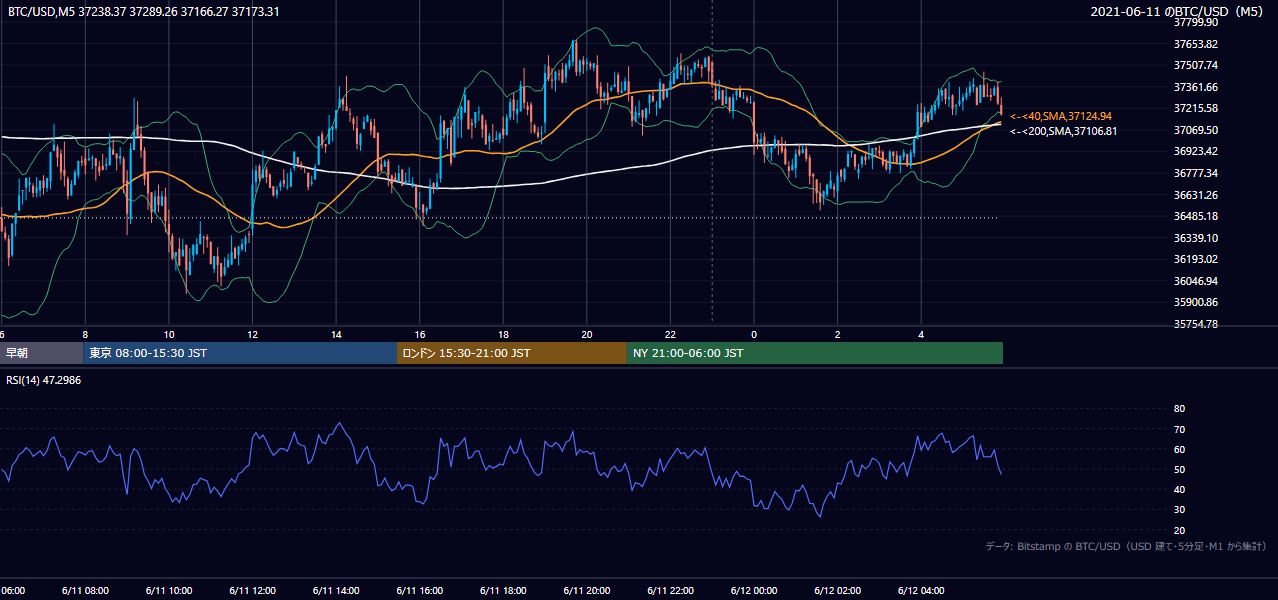Click RSI scale value 70
The image size is (1278, 600).
(x=1179, y=429)
